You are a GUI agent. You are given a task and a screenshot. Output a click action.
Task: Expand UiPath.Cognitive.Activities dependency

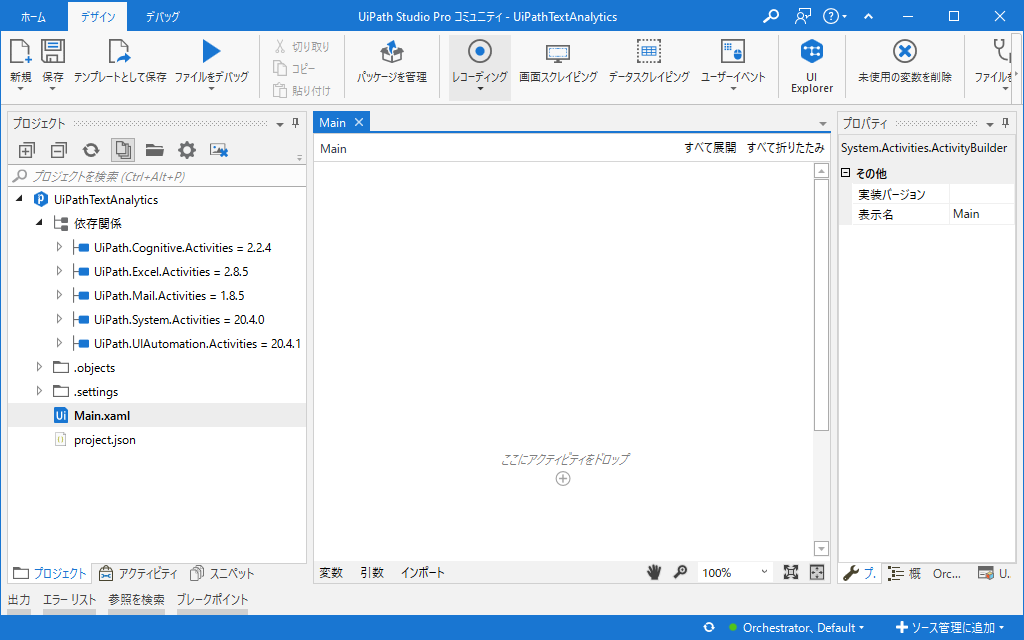[x=59, y=248]
